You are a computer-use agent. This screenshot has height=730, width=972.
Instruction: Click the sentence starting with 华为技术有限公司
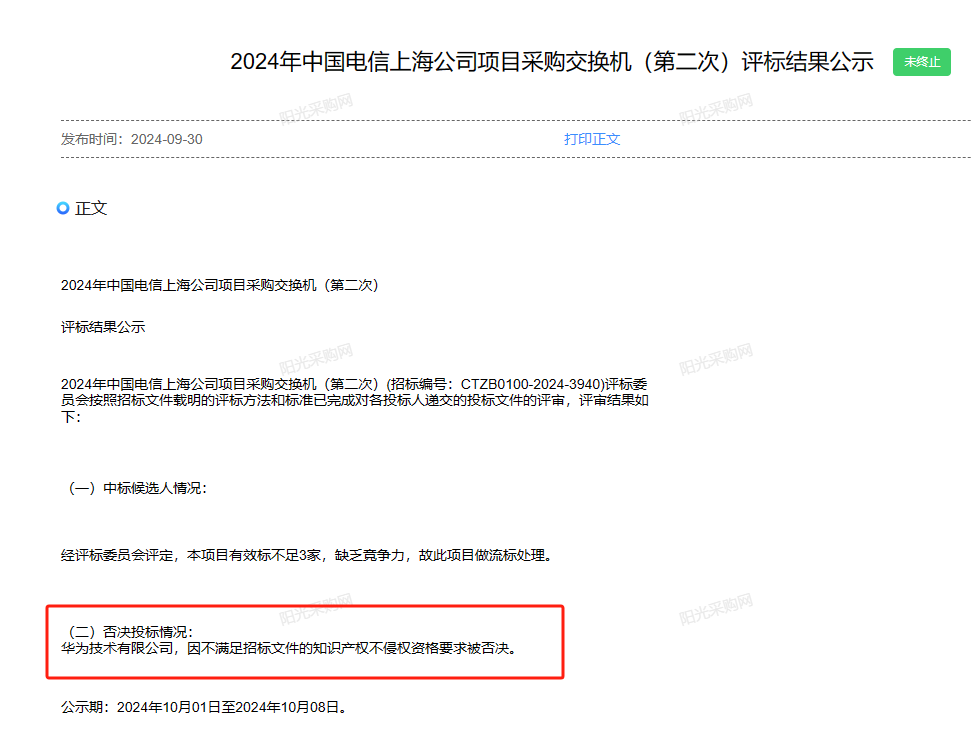pos(289,648)
